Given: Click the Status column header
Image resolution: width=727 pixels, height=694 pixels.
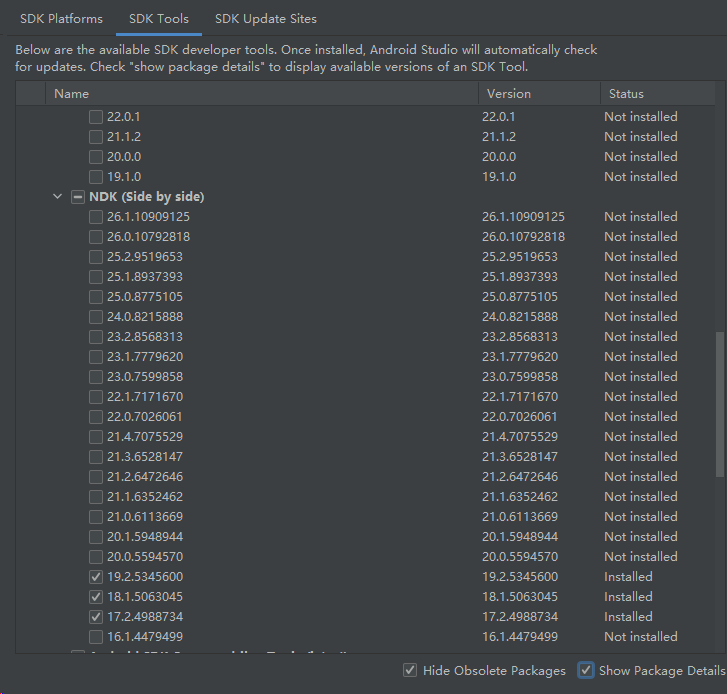Looking at the screenshot, I should (655, 94).
